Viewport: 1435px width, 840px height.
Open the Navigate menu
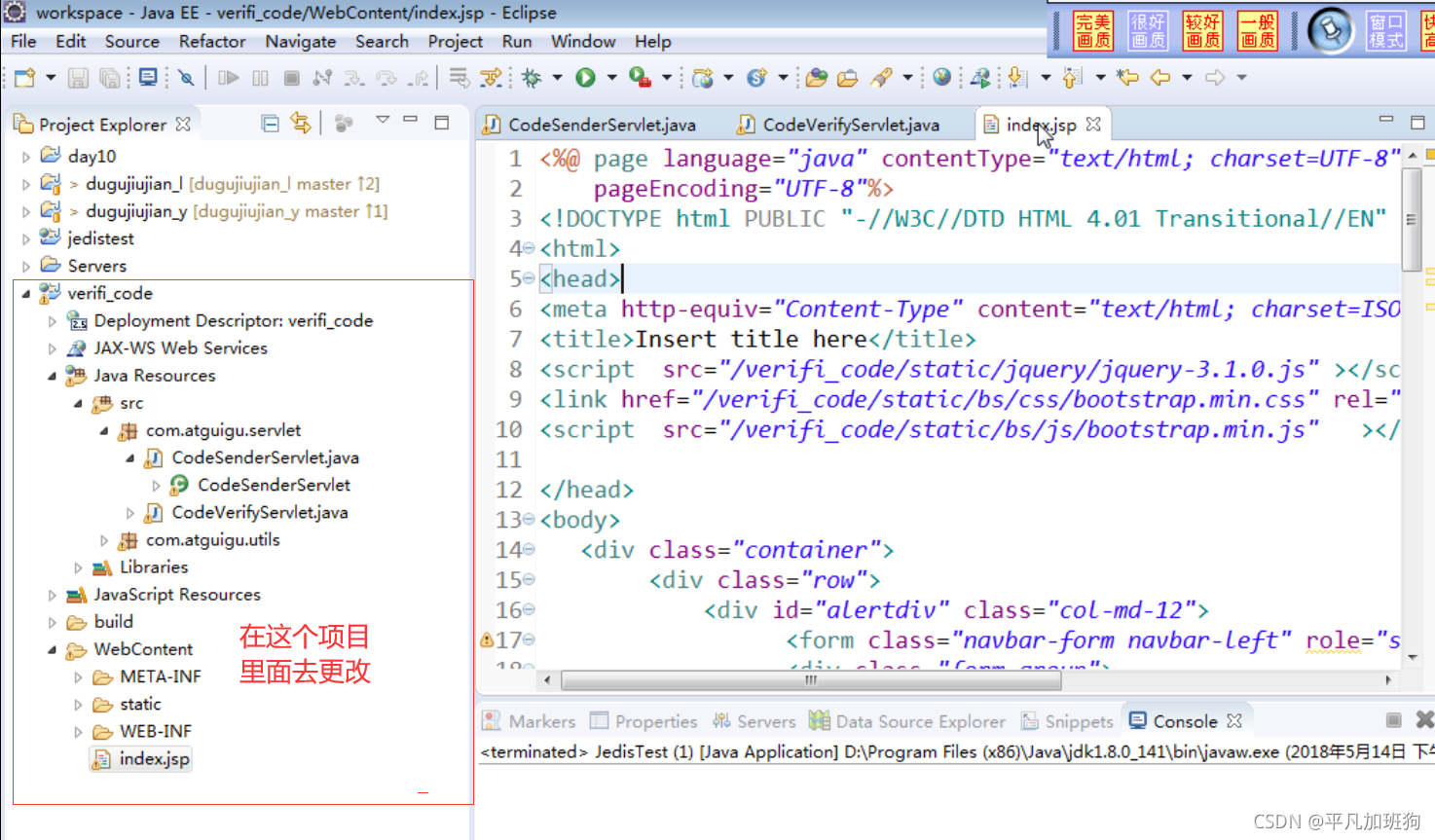coord(301,42)
